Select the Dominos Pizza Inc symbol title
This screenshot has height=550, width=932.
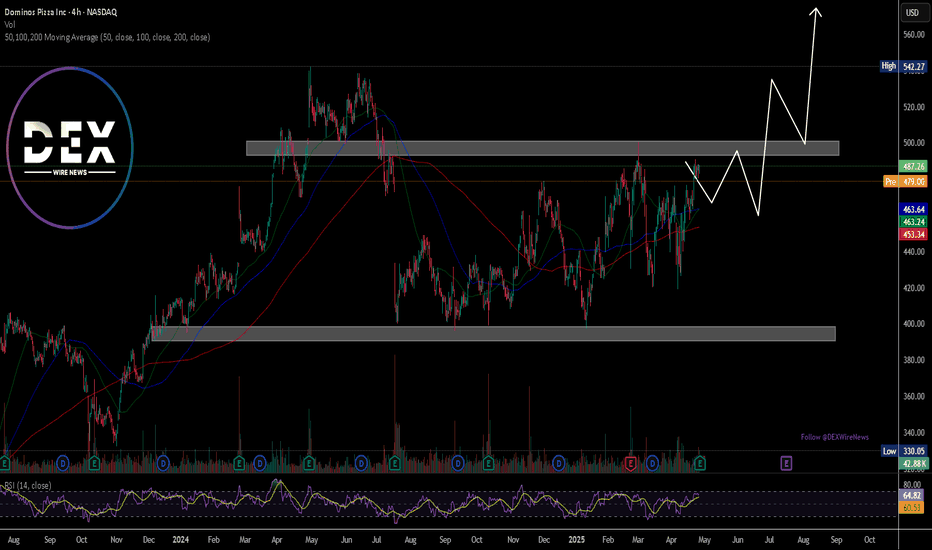(61, 12)
